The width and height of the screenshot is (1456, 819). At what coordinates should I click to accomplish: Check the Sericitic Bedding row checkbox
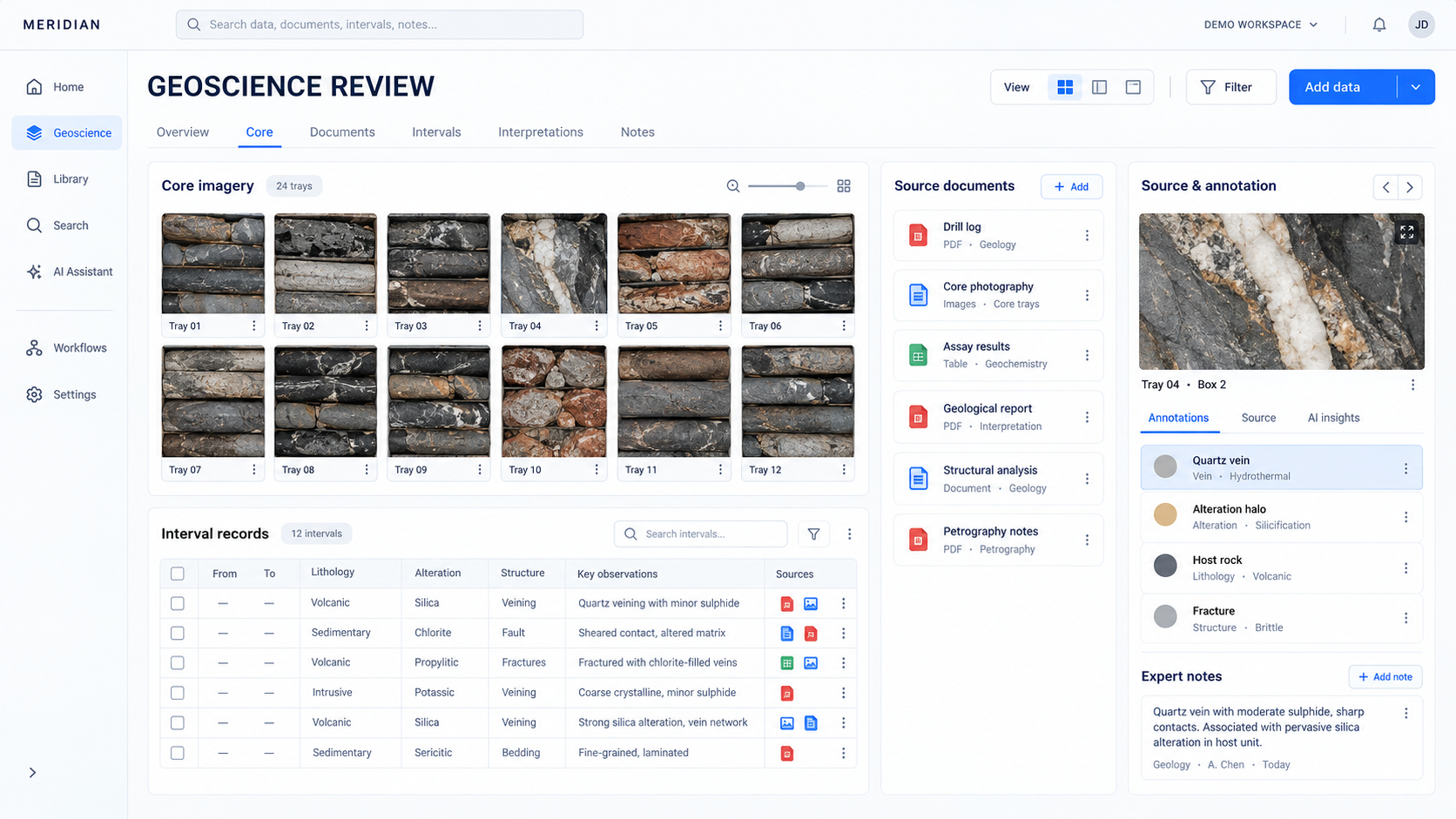pos(178,753)
